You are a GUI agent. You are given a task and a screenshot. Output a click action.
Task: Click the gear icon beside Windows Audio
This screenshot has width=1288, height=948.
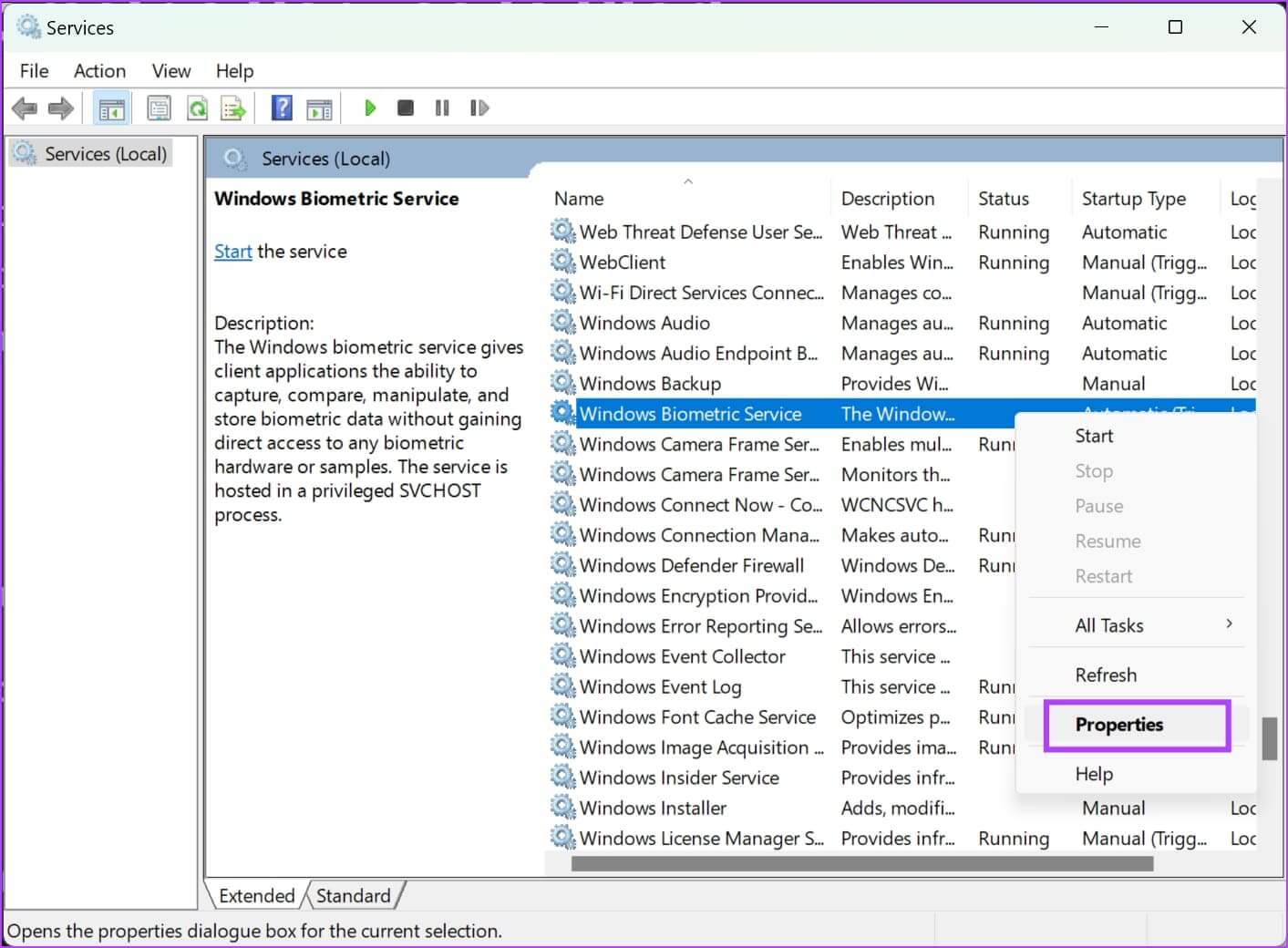(x=563, y=321)
